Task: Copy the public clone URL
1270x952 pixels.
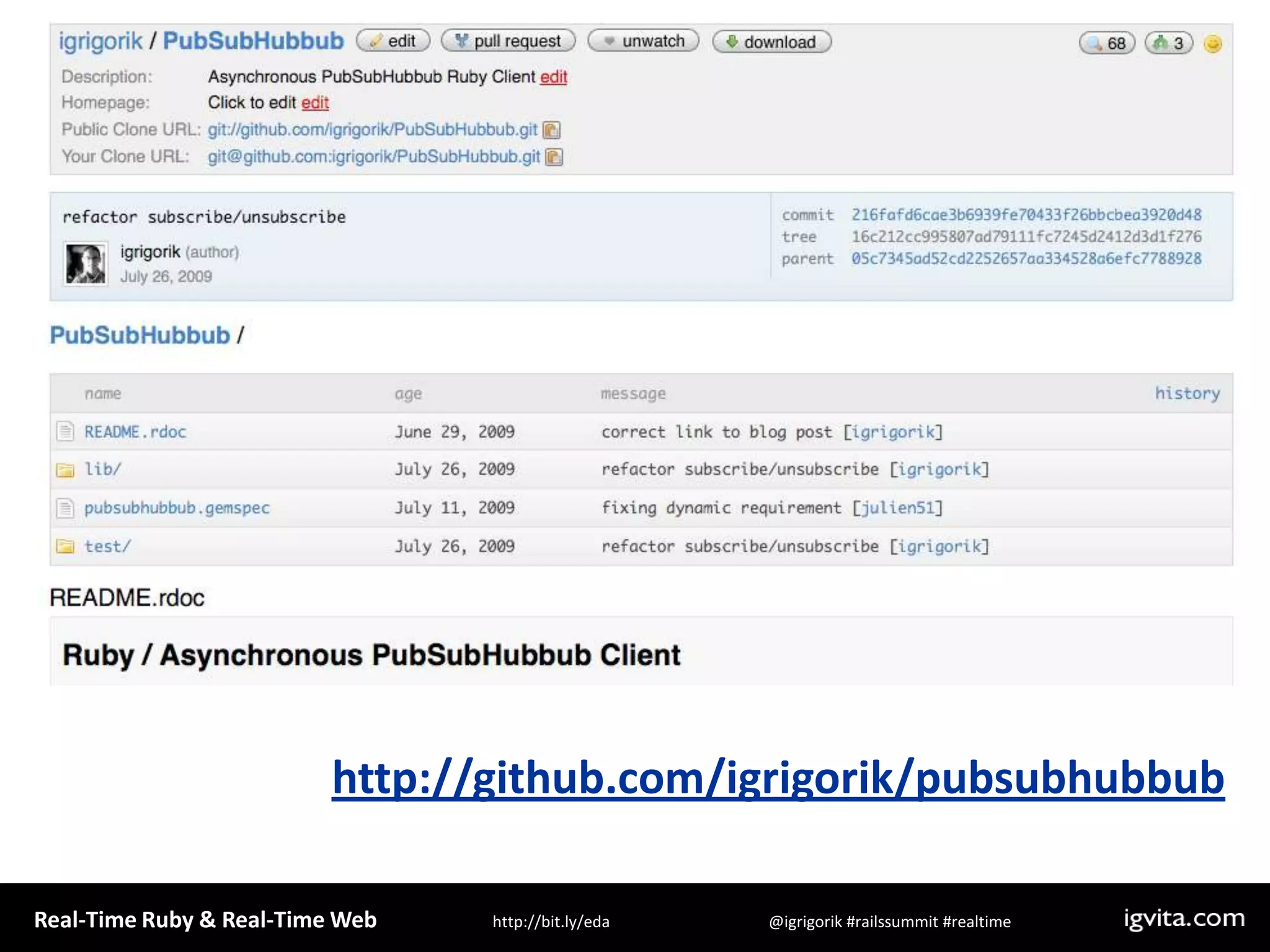Action: [551, 130]
